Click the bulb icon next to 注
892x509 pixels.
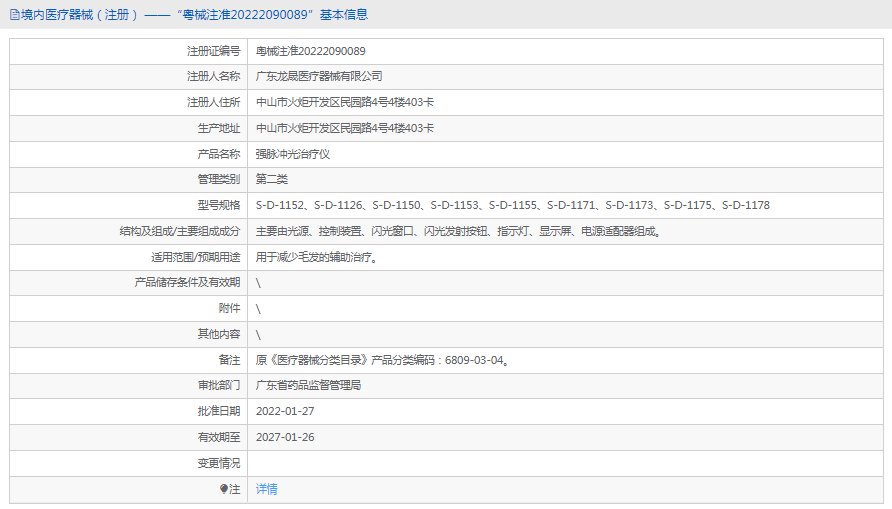point(224,489)
